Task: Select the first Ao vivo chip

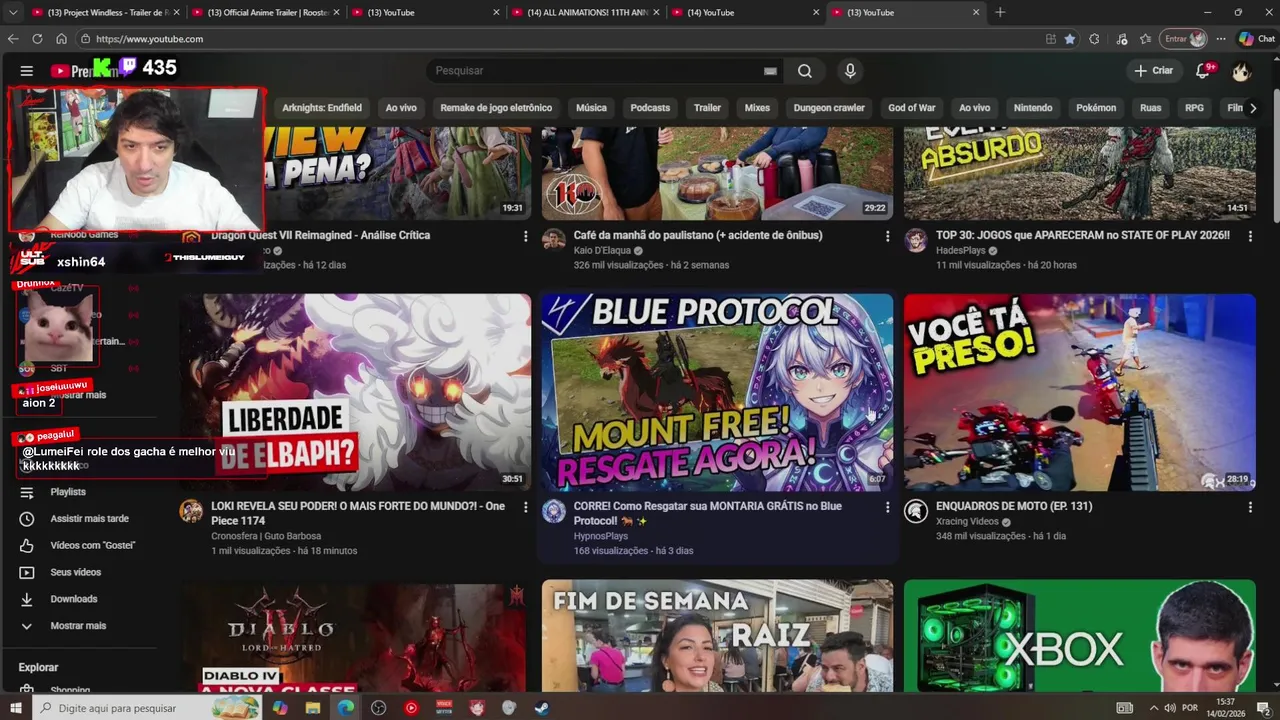Action: (401, 108)
